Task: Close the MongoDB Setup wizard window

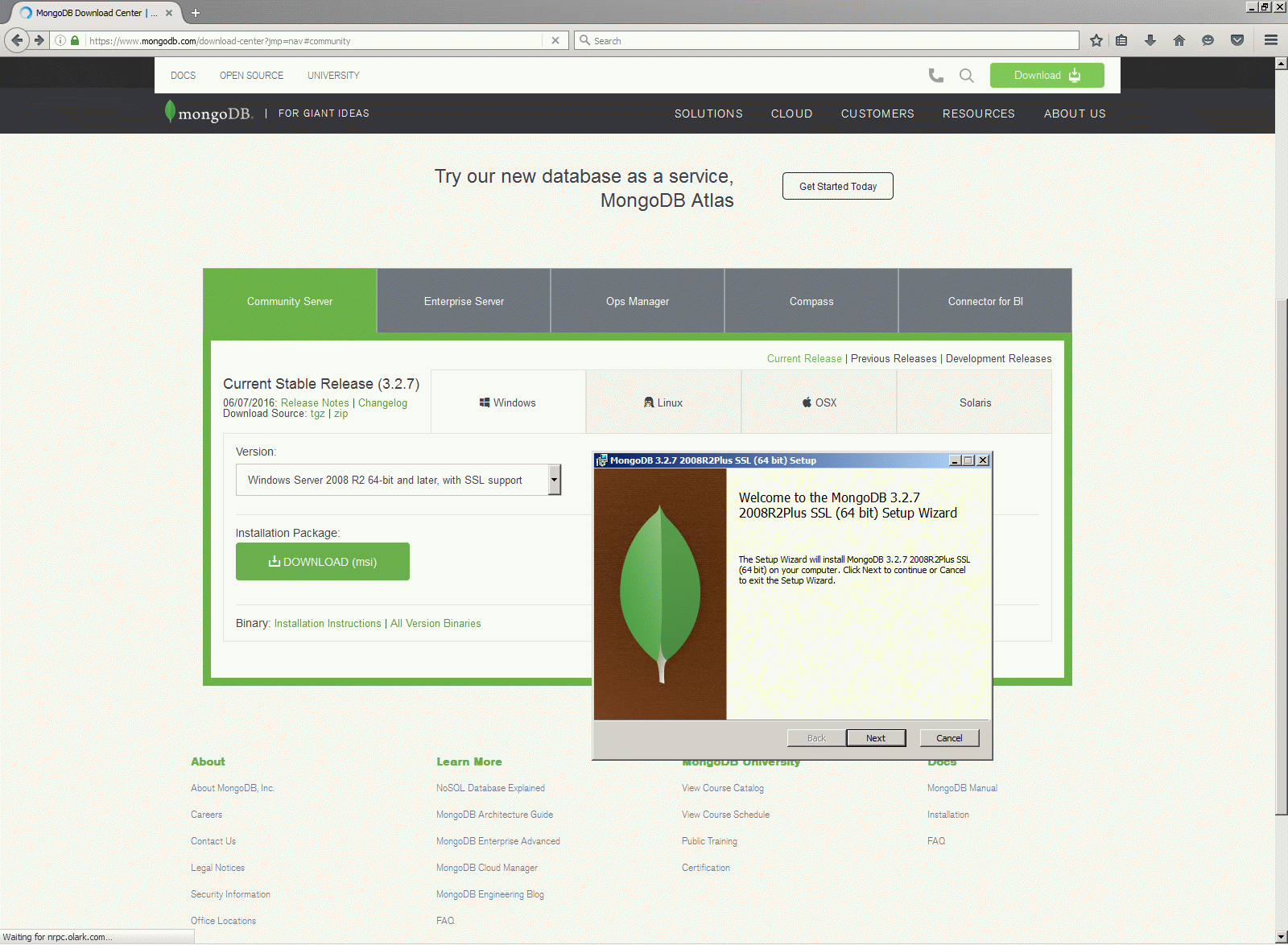Action: coord(983,460)
